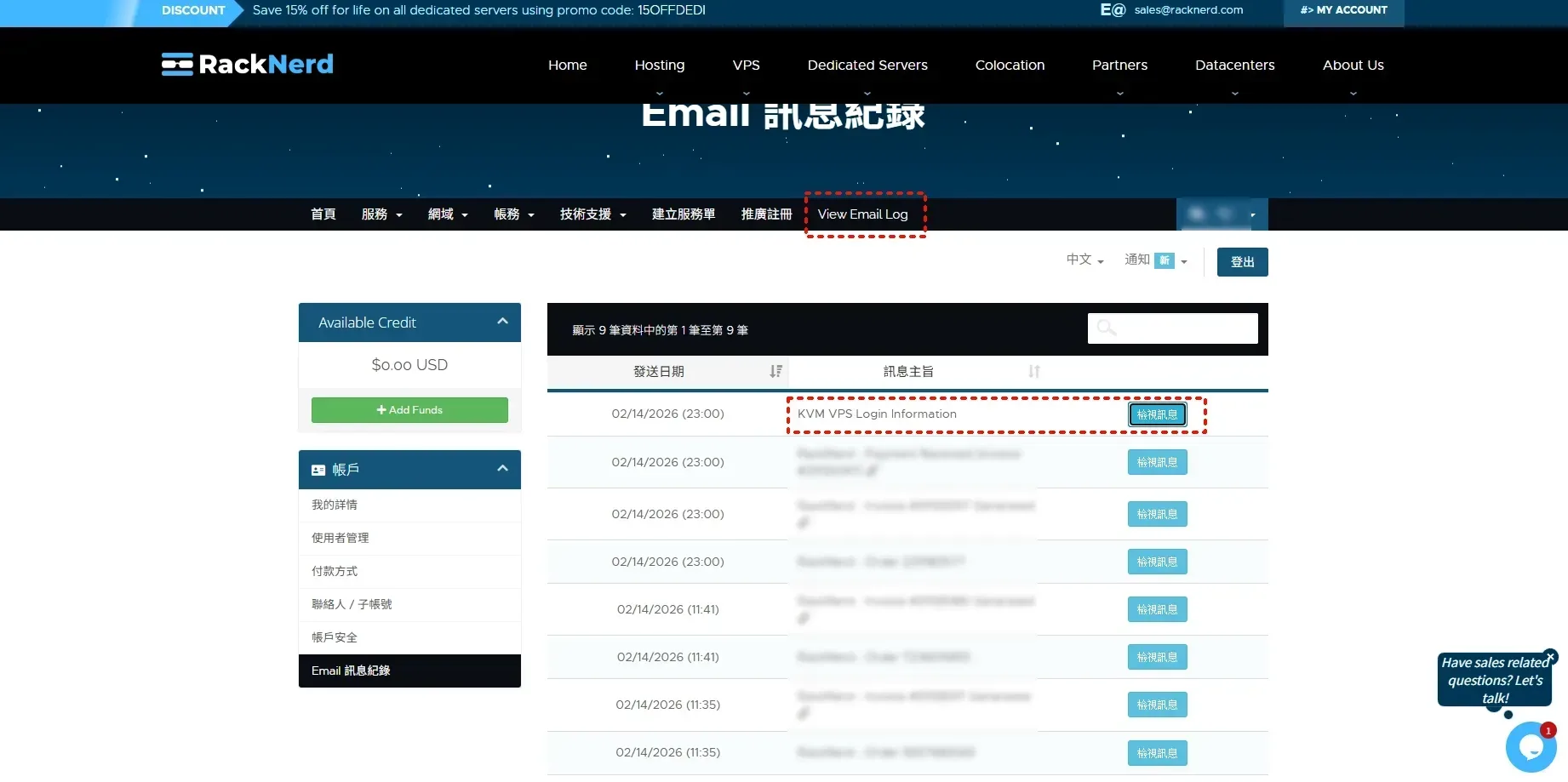The image size is (1568, 782).
Task: Open 帳戶安全 in the sidebar
Action: pos(335,637)
